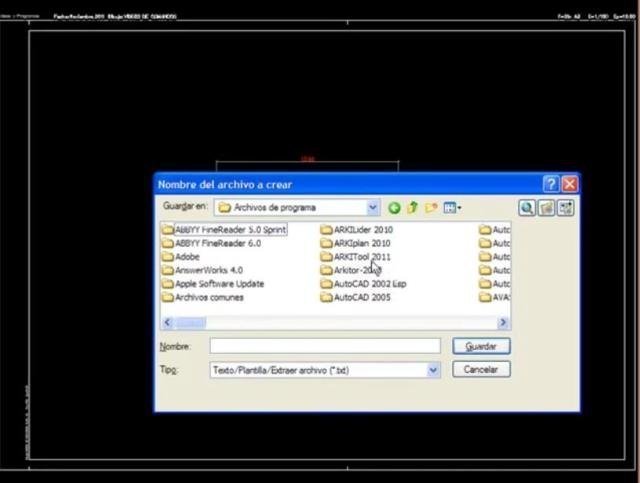Click the middle icon right of the toolbar

[546, 208]
